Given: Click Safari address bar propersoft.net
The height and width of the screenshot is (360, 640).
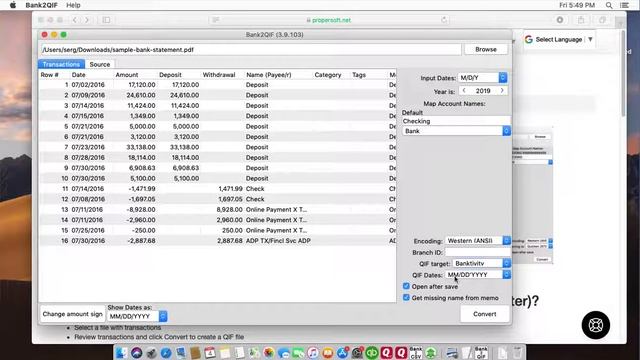Looking at the screenshot, I should pos(329,20).
